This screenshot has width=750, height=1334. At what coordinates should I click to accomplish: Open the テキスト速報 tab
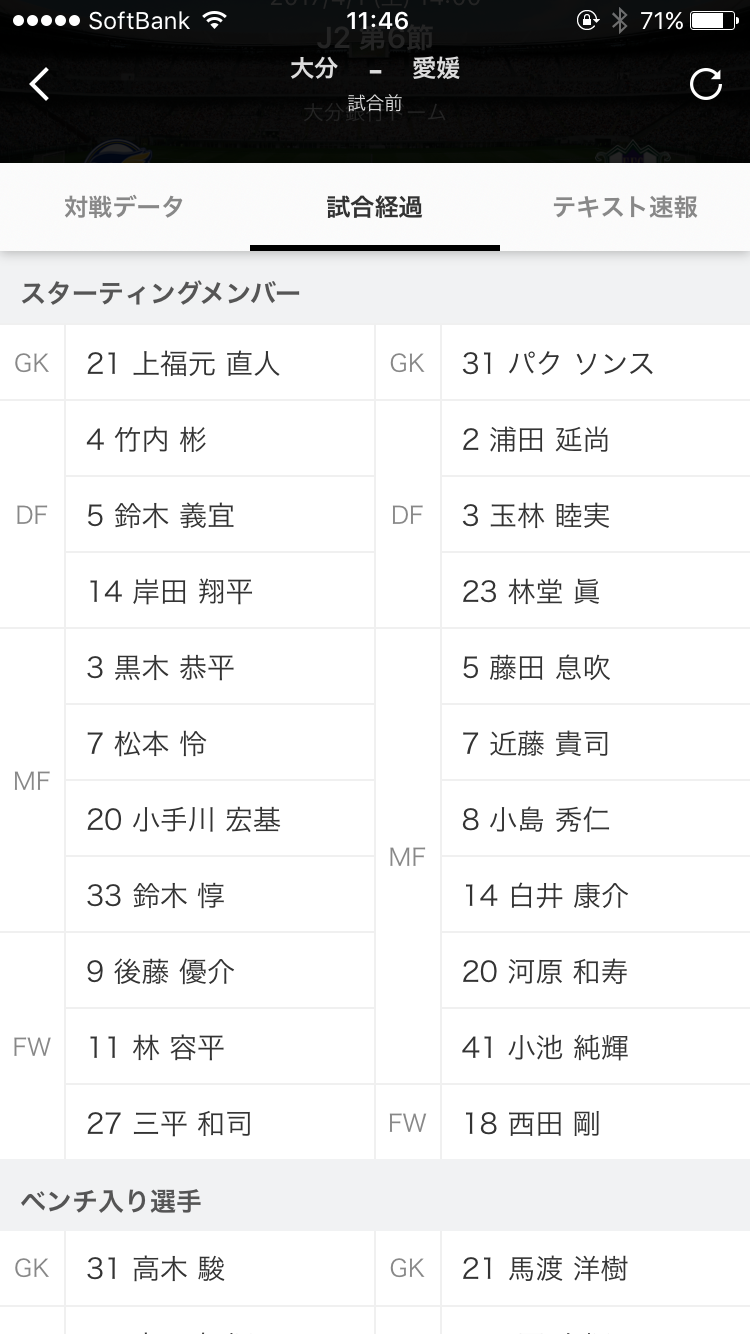(625, 207)
